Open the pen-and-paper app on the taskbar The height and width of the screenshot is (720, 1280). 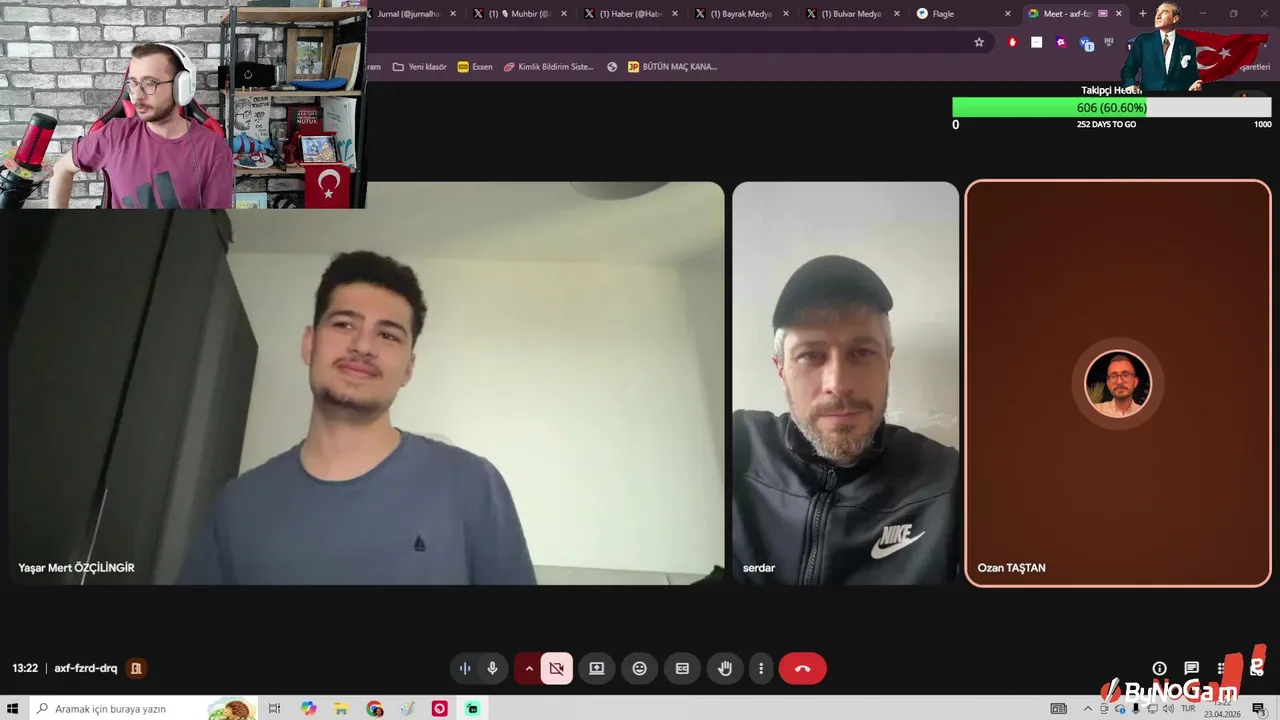407,709
